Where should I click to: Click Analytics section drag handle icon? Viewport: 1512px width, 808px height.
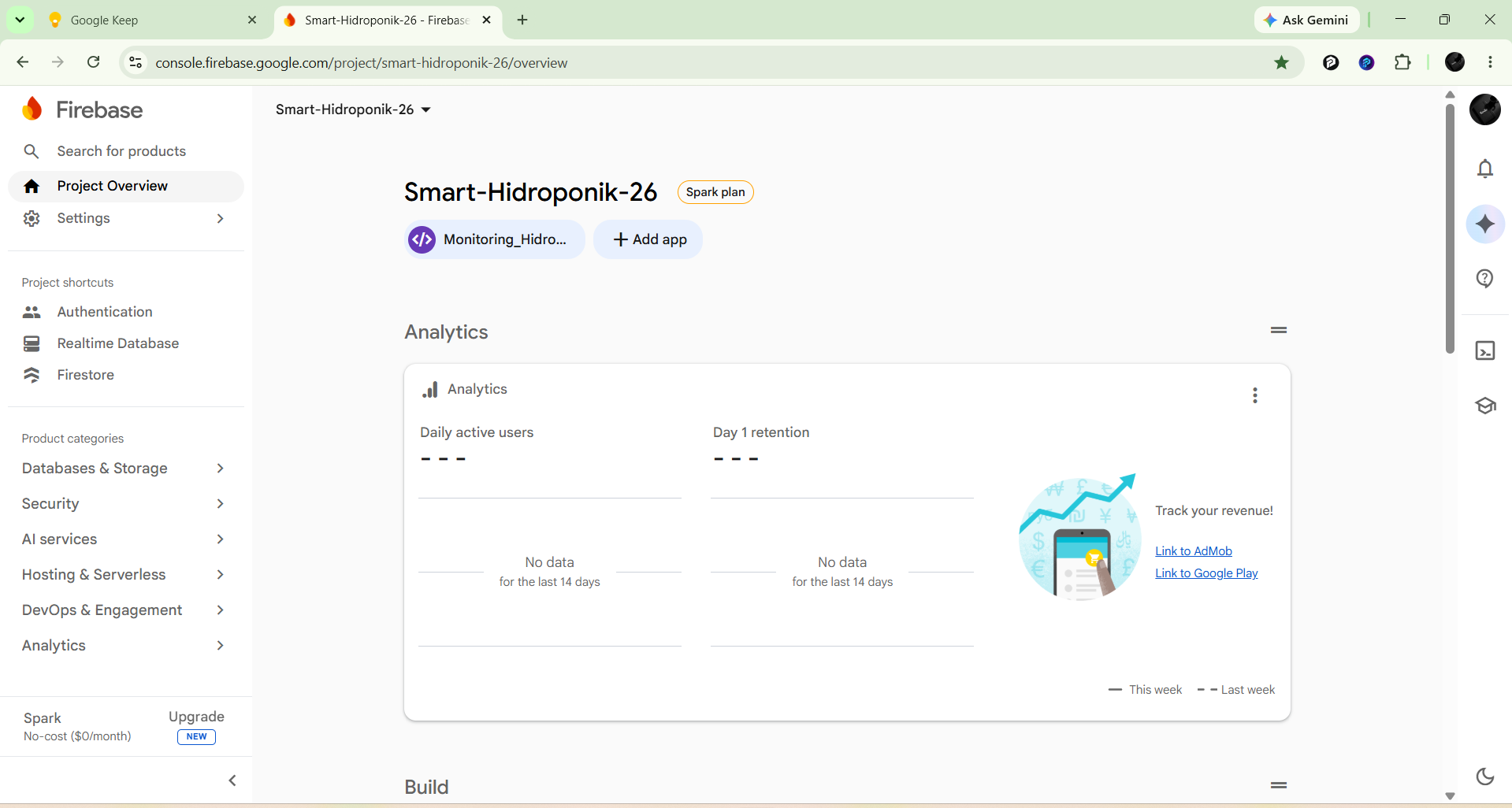pos(1279,330)
